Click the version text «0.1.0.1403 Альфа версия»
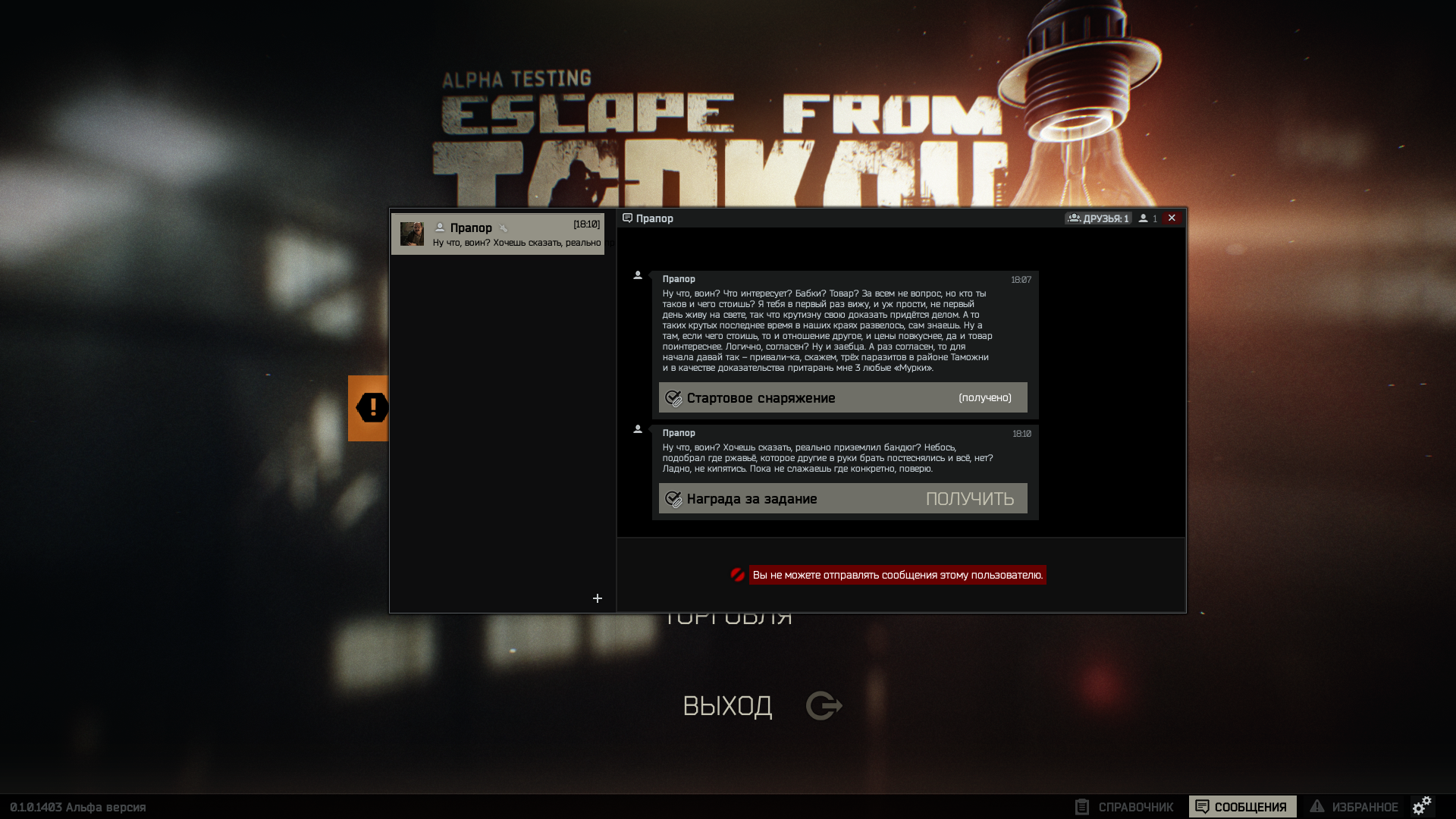This screenshot has height=819, width=1456. [78, 808]
